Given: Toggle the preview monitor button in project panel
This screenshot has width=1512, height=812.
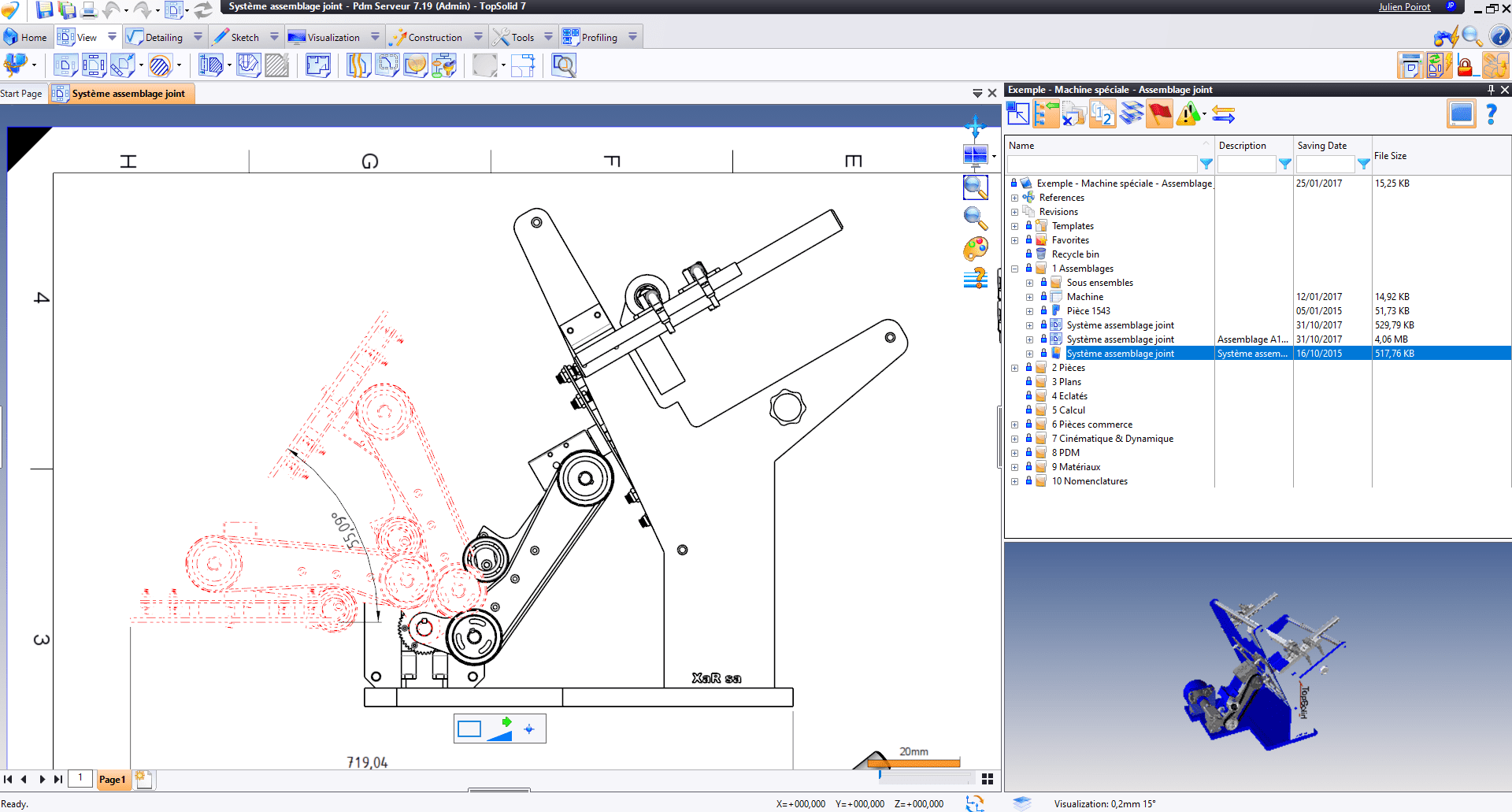Looking at the screenshot, I should [1461, 114].
